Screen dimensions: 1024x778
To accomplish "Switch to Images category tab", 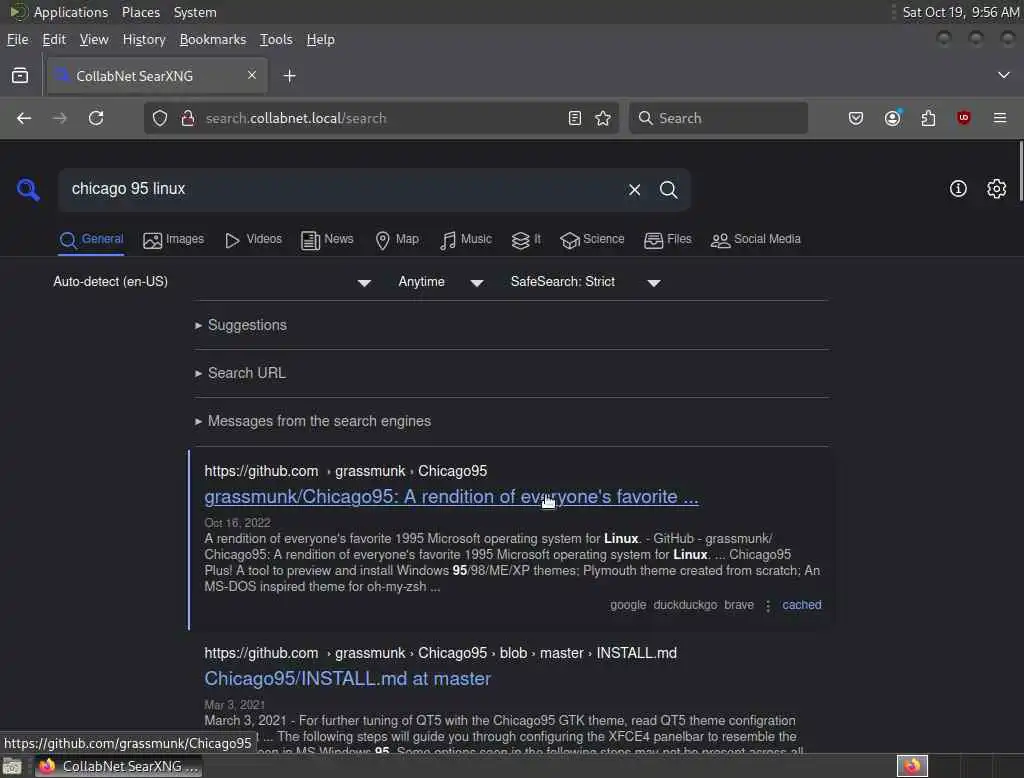I will (x=174, y=240).
